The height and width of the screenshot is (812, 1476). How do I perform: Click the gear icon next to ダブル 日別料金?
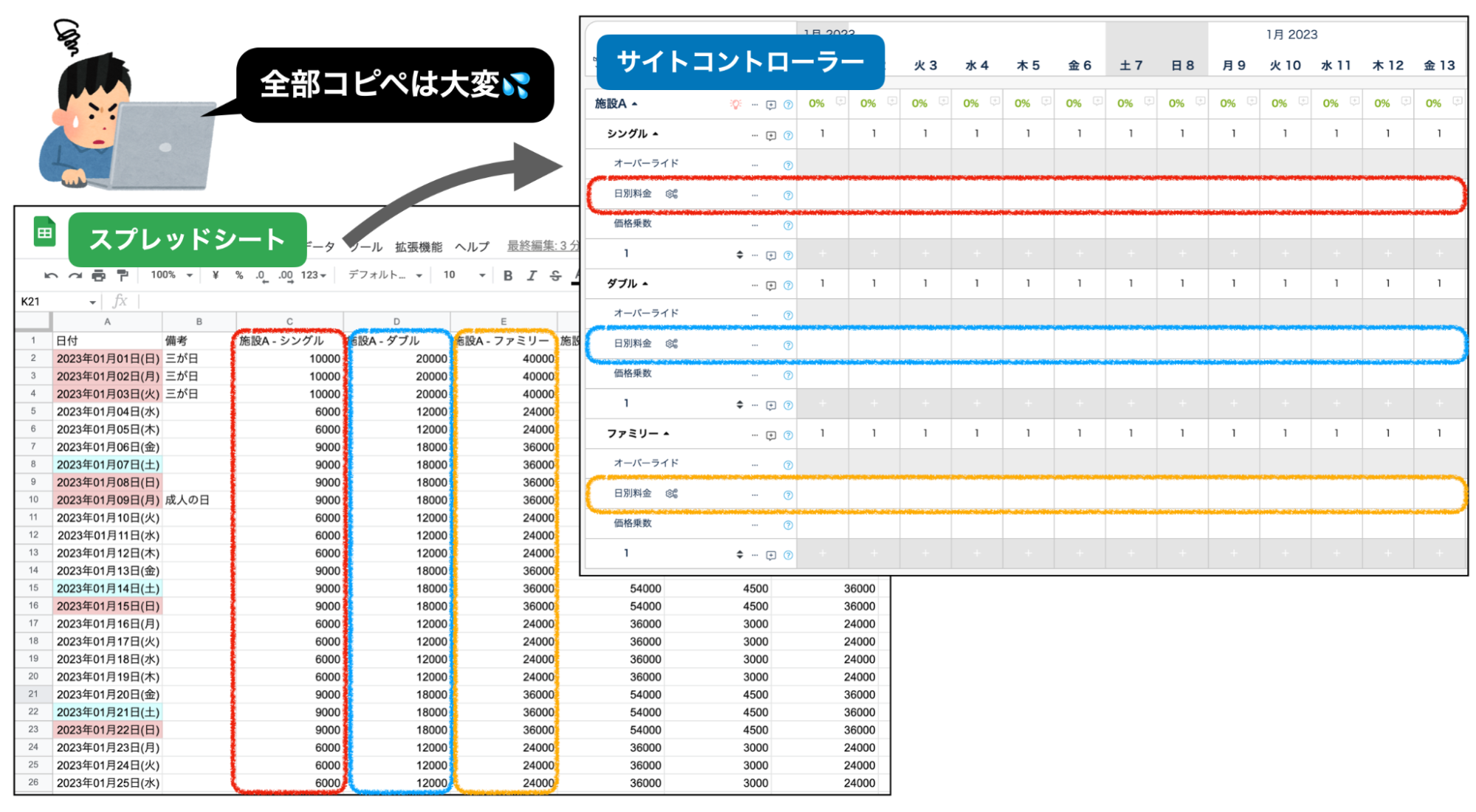(x=671, y=343)
